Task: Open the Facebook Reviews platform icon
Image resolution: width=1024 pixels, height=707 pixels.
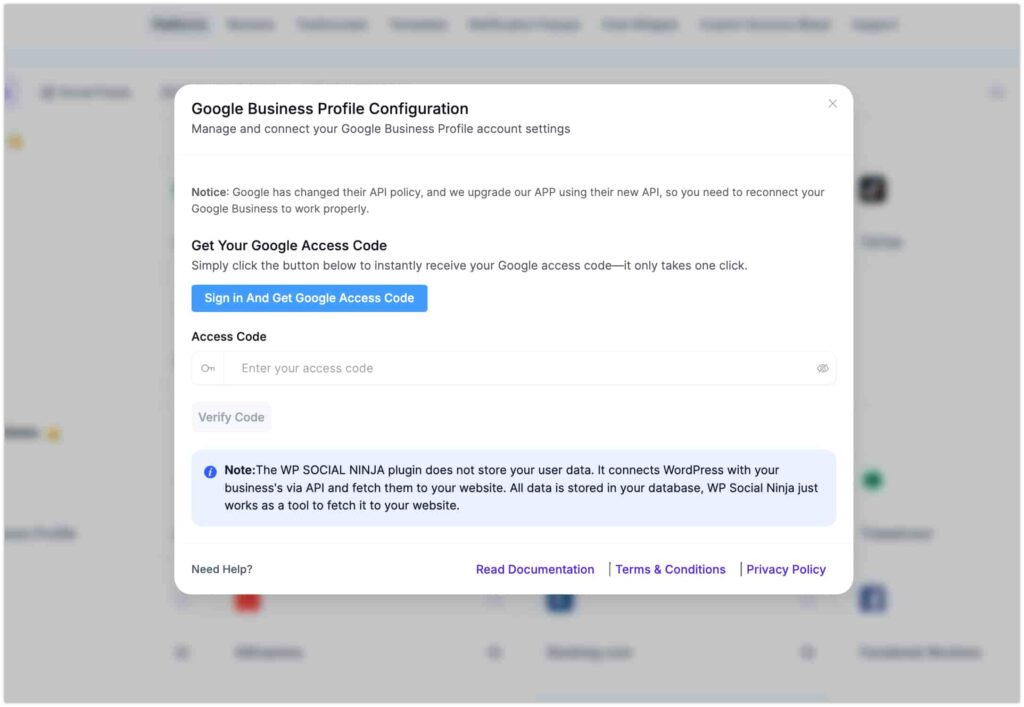Action: click(871, 598)
